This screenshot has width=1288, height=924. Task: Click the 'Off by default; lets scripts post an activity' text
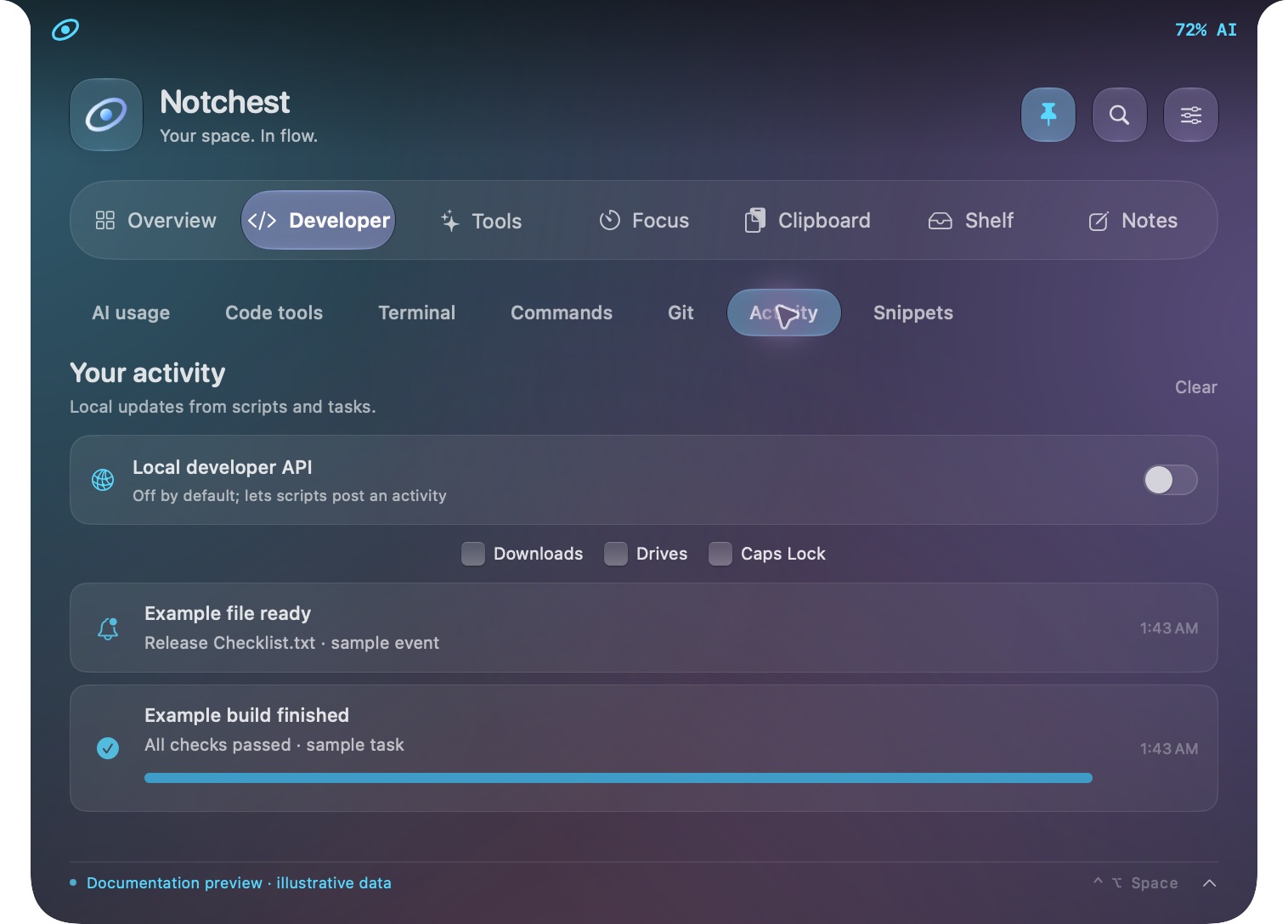click(290, 496)
